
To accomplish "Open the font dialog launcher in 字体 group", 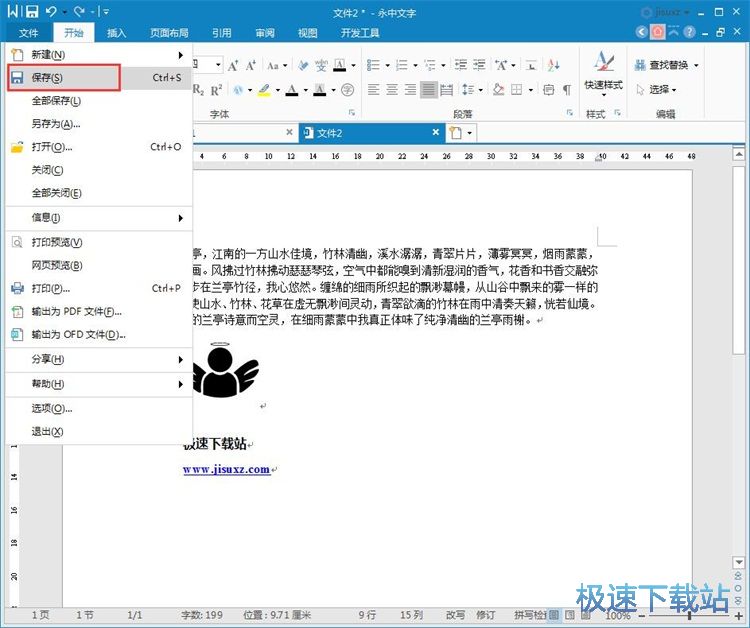I will click(x=352, y=113).
